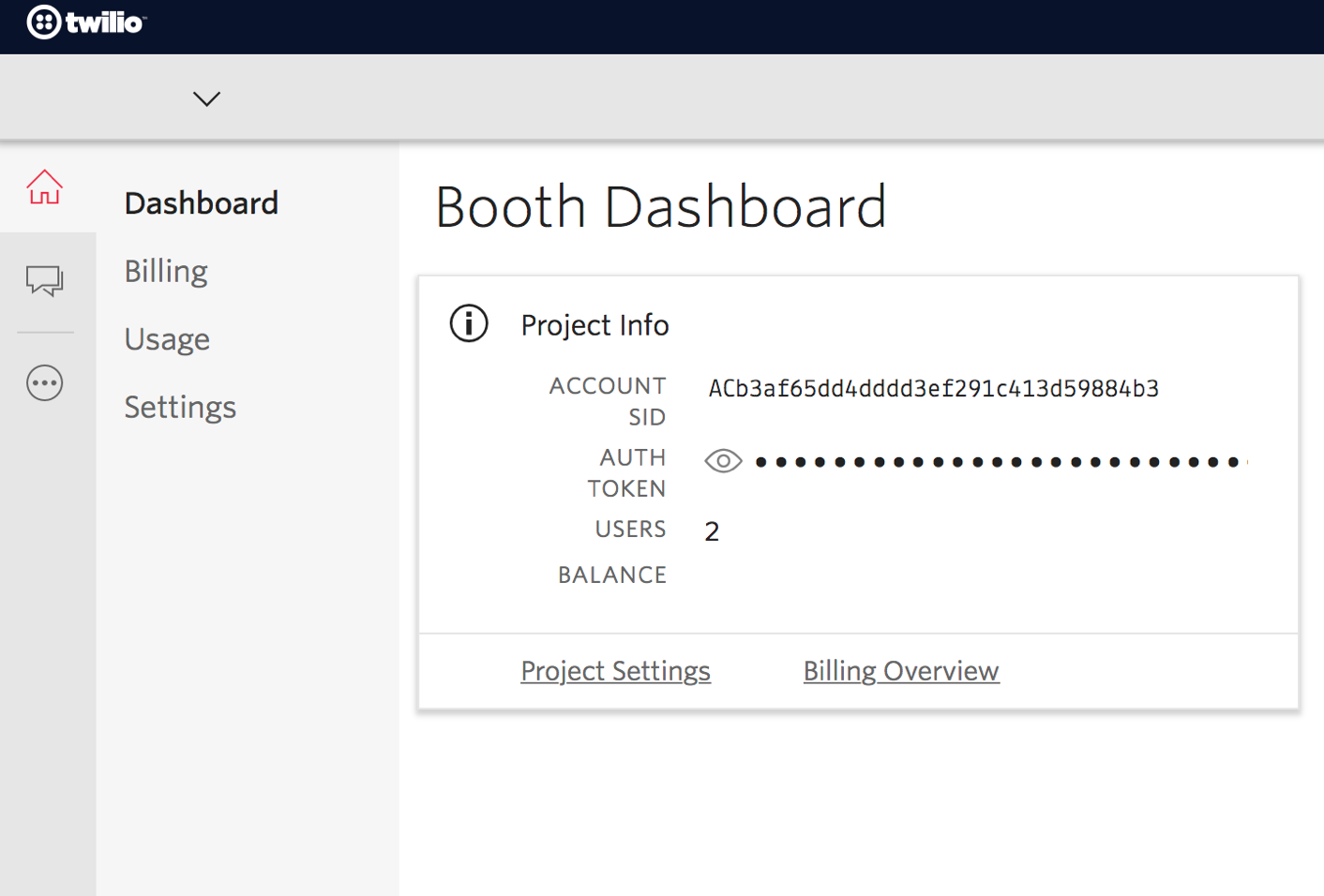Click the hidden Auth Token dots field
Image resolution: width=1324 pixels, height=896 pixels.
pyautogui.click(x=1001, y=462)
